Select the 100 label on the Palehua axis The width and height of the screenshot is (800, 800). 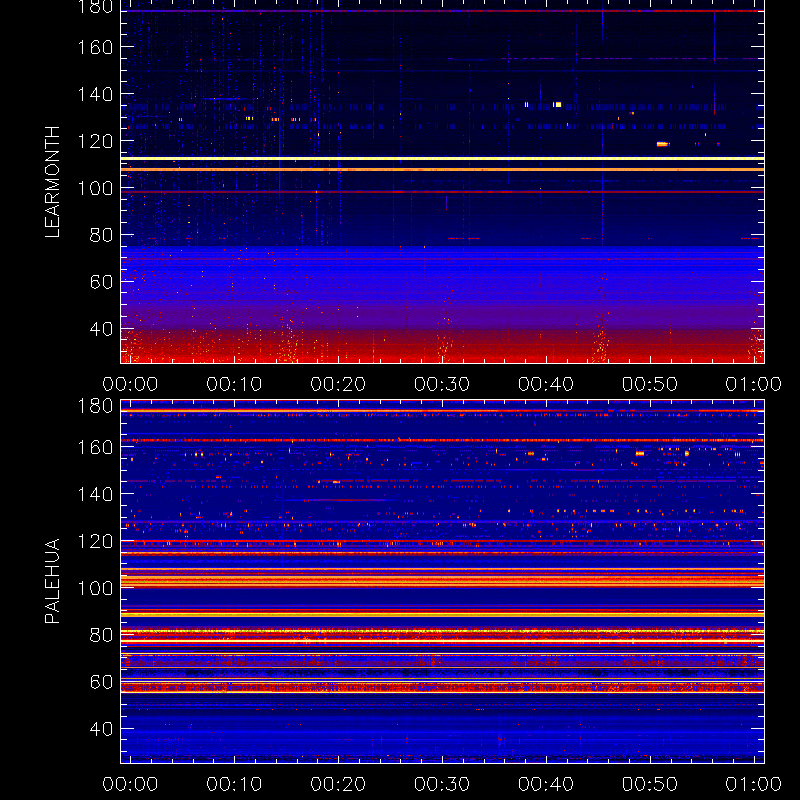point(95,588)
